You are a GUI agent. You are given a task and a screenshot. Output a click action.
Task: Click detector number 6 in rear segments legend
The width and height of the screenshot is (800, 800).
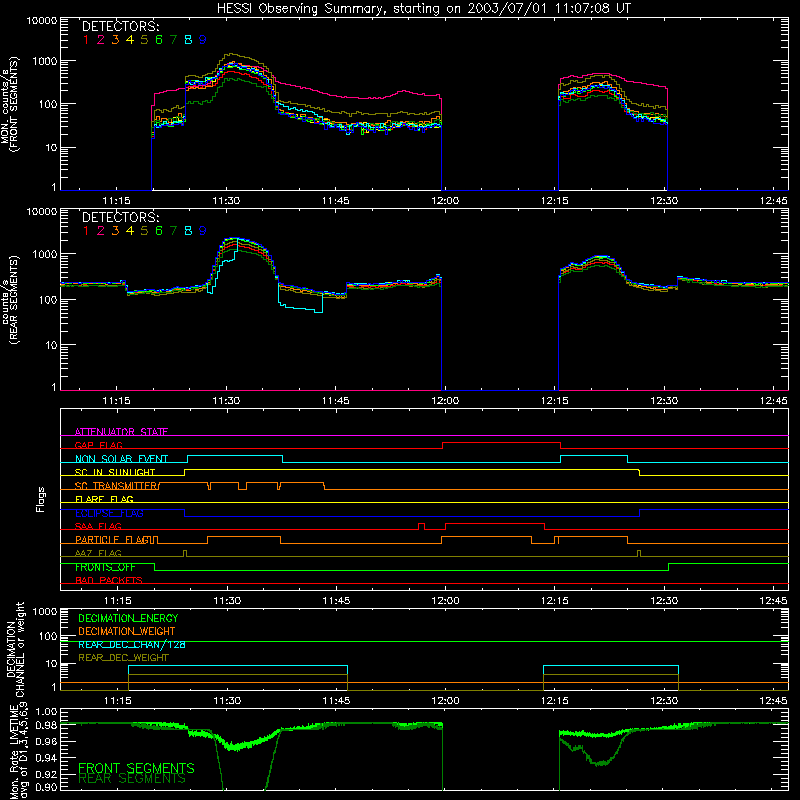(159, 231)
